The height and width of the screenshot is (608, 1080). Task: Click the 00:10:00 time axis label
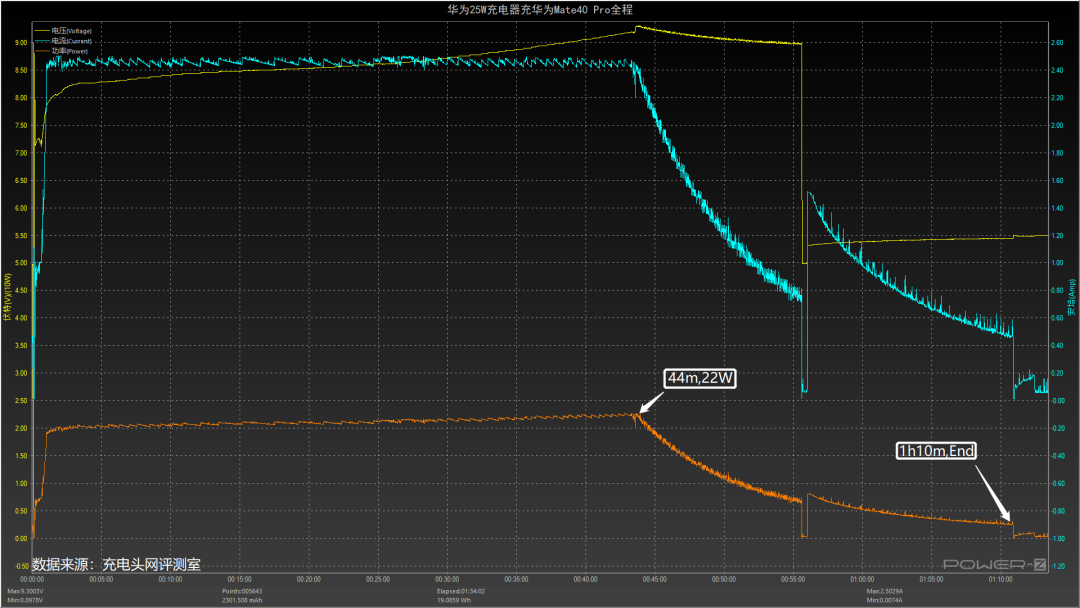[x=170, y=580]
